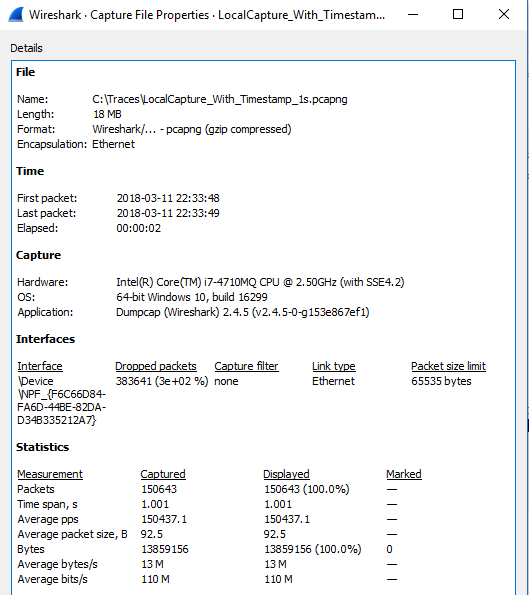Select the file path C:\Traces\LocalCapture_With_Timestamp_1s.pcapng
Screen dimensions: 529x595
click(220, 99)
